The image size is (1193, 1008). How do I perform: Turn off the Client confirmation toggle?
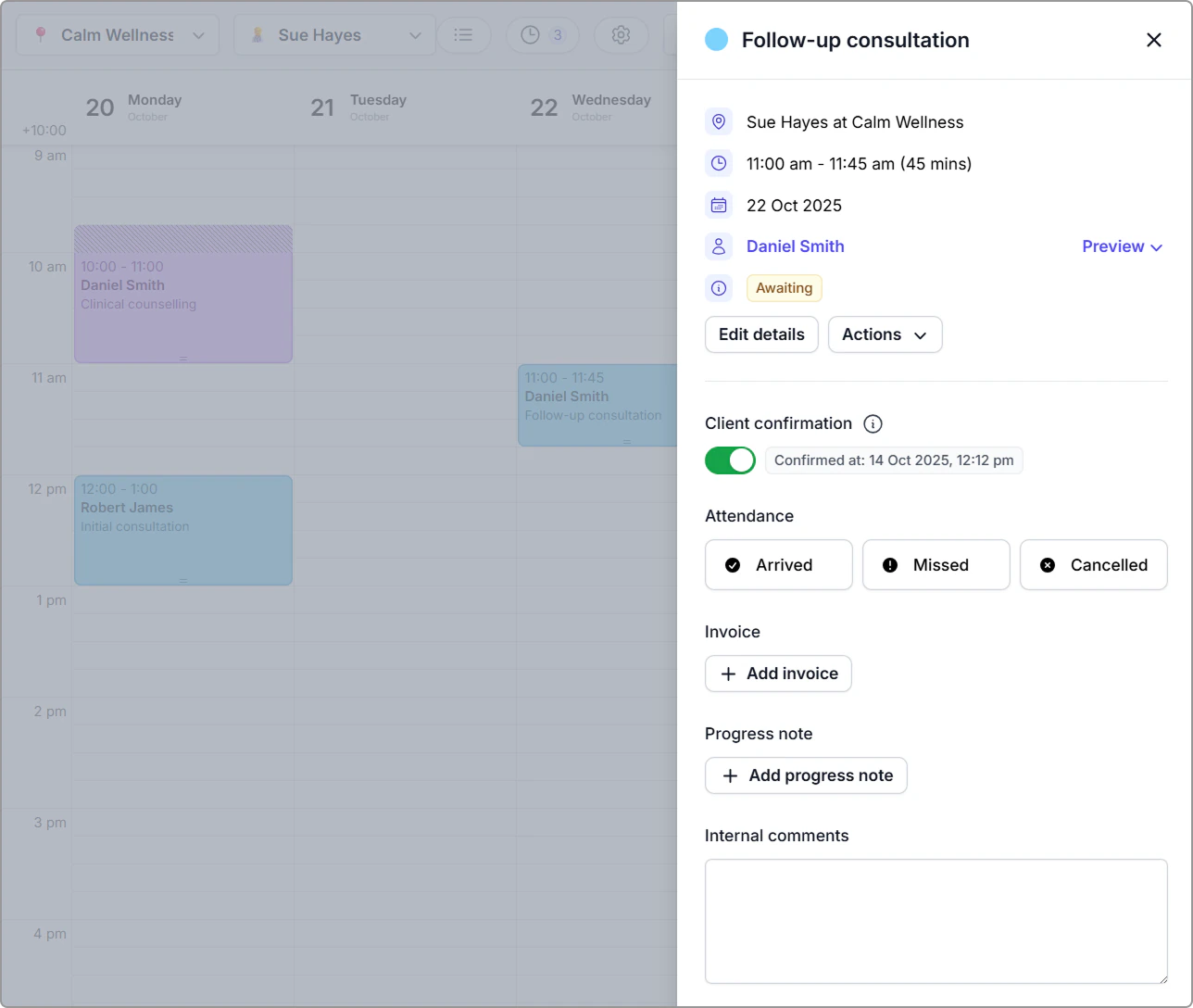(x=730, y=460)
